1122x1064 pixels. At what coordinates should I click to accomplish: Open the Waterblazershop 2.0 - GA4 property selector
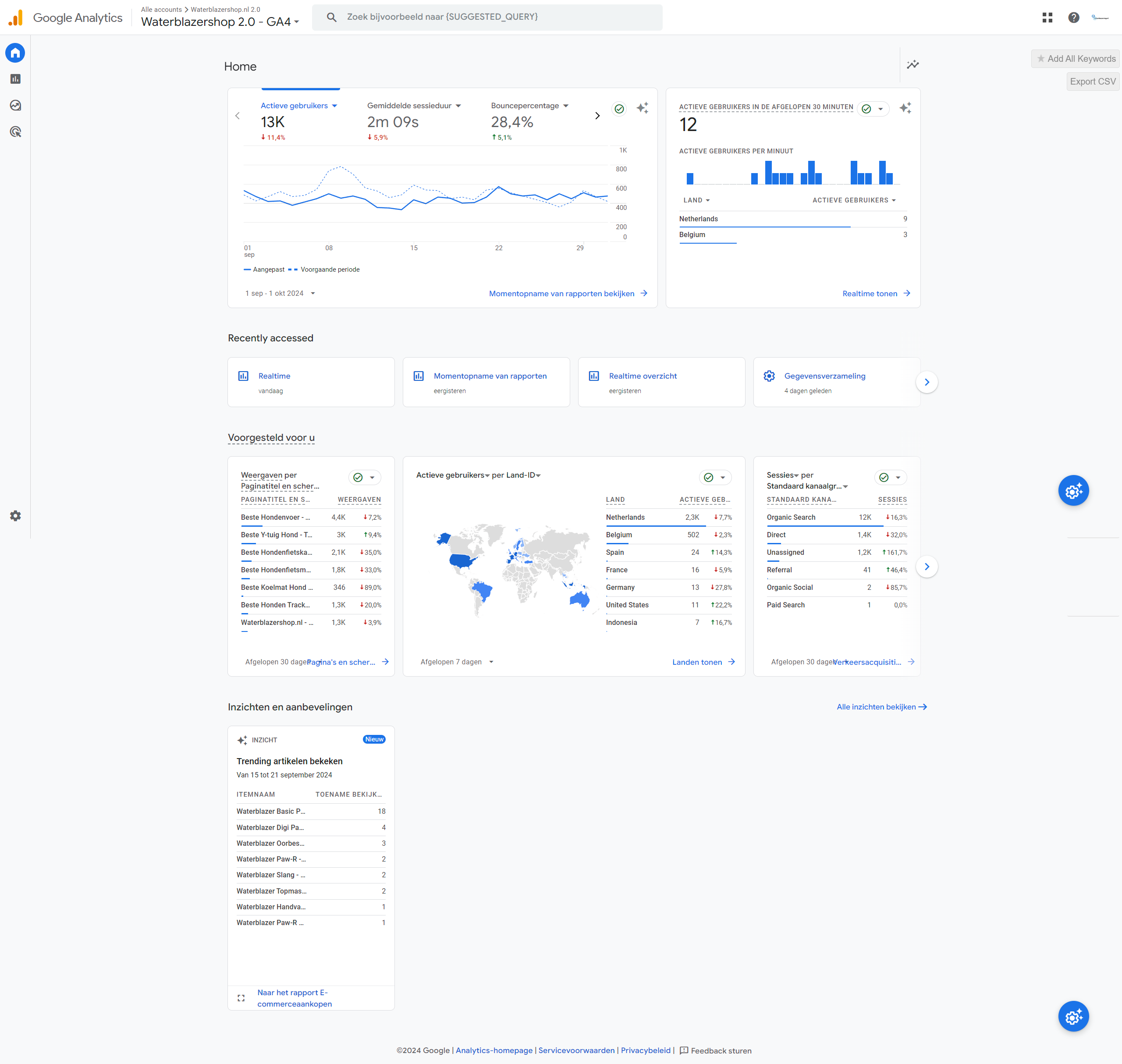[x=220, y=21]
